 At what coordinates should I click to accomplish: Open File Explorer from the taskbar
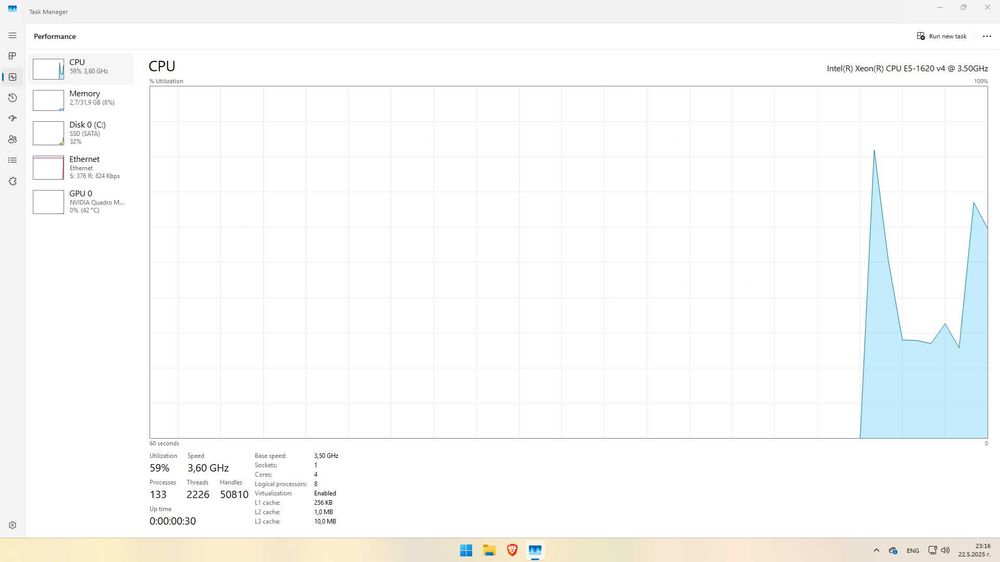tap(489, 550)
